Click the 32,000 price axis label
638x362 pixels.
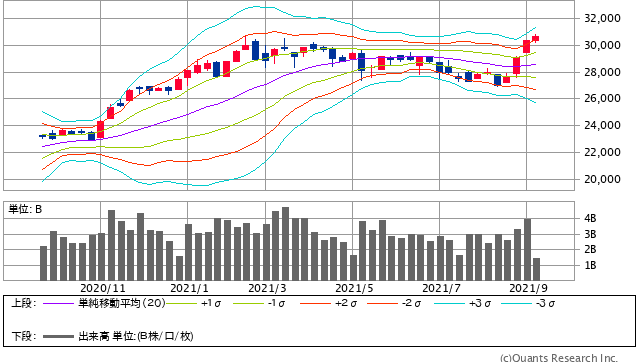coord(602,18)
